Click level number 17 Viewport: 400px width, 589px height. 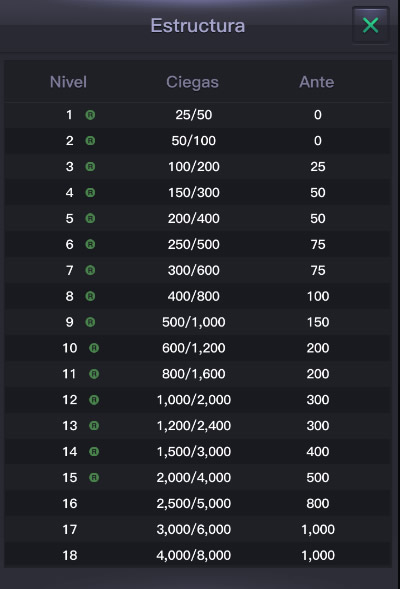pos(70,529)
